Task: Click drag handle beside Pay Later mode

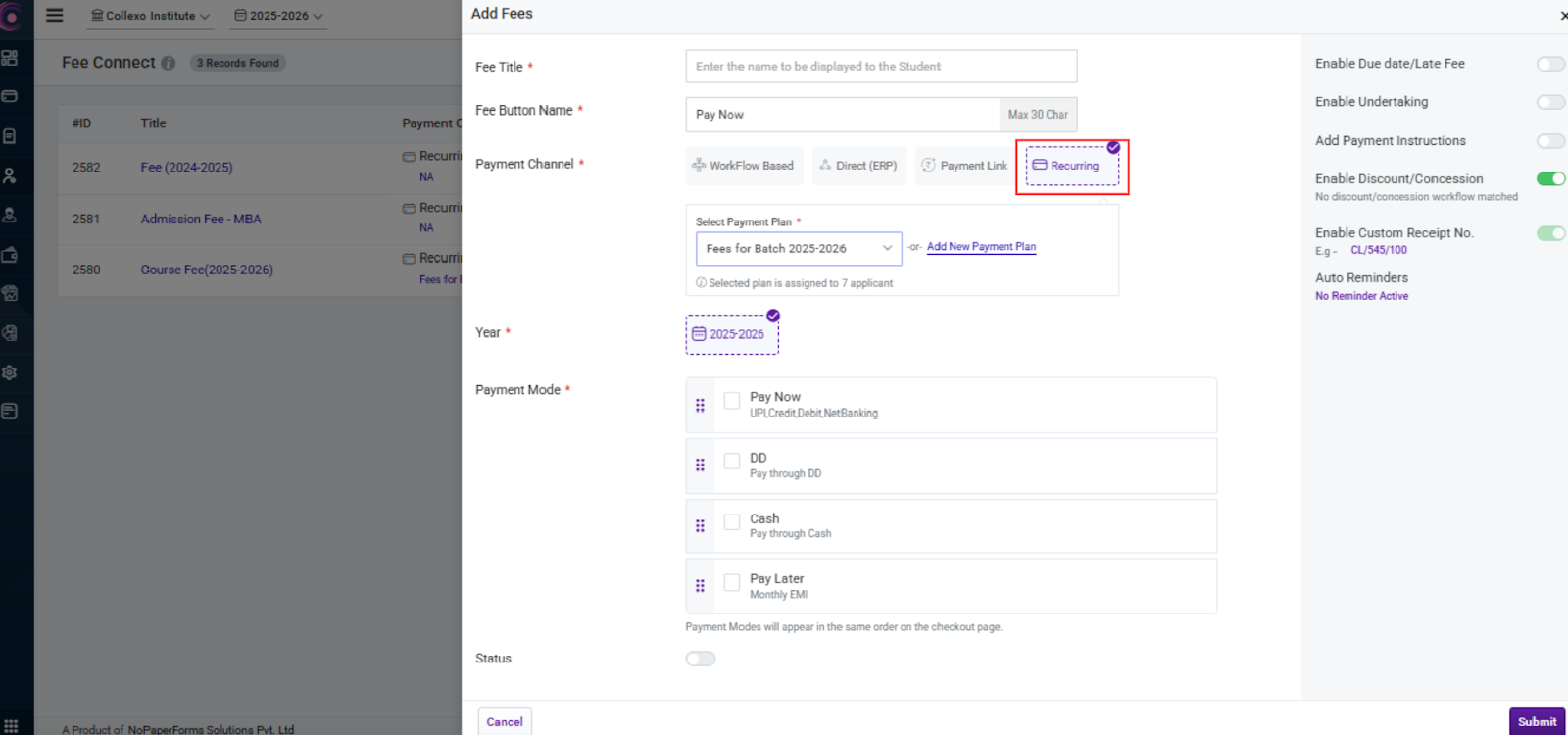Action: coord(700,586)
